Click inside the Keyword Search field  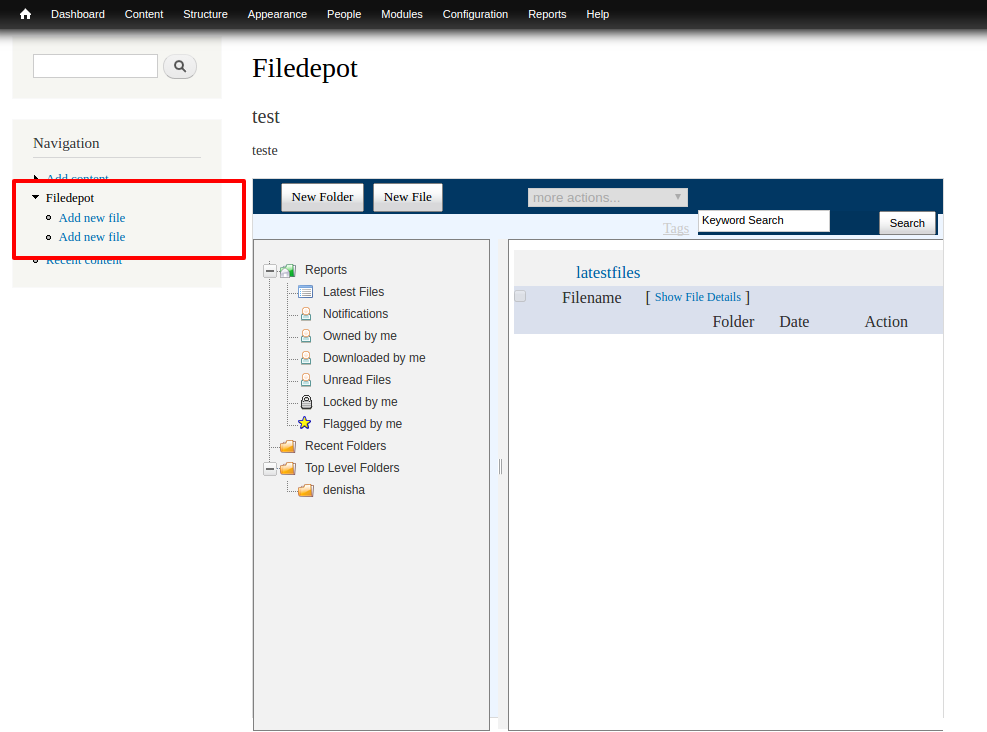(x=763, y=220)
